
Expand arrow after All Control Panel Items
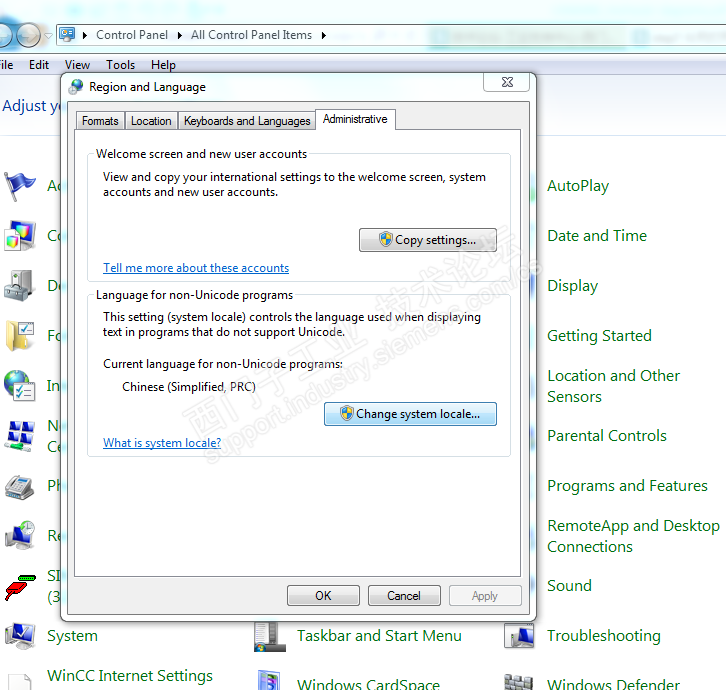click(324, 35)
